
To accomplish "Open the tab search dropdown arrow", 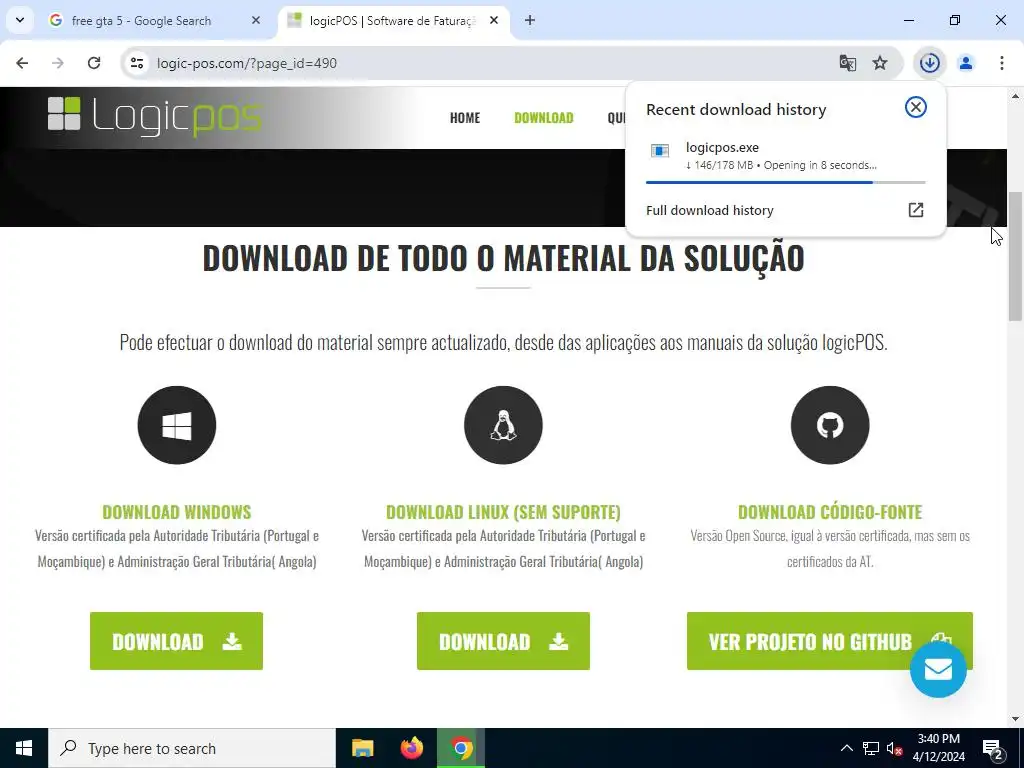I will point(20,20).
